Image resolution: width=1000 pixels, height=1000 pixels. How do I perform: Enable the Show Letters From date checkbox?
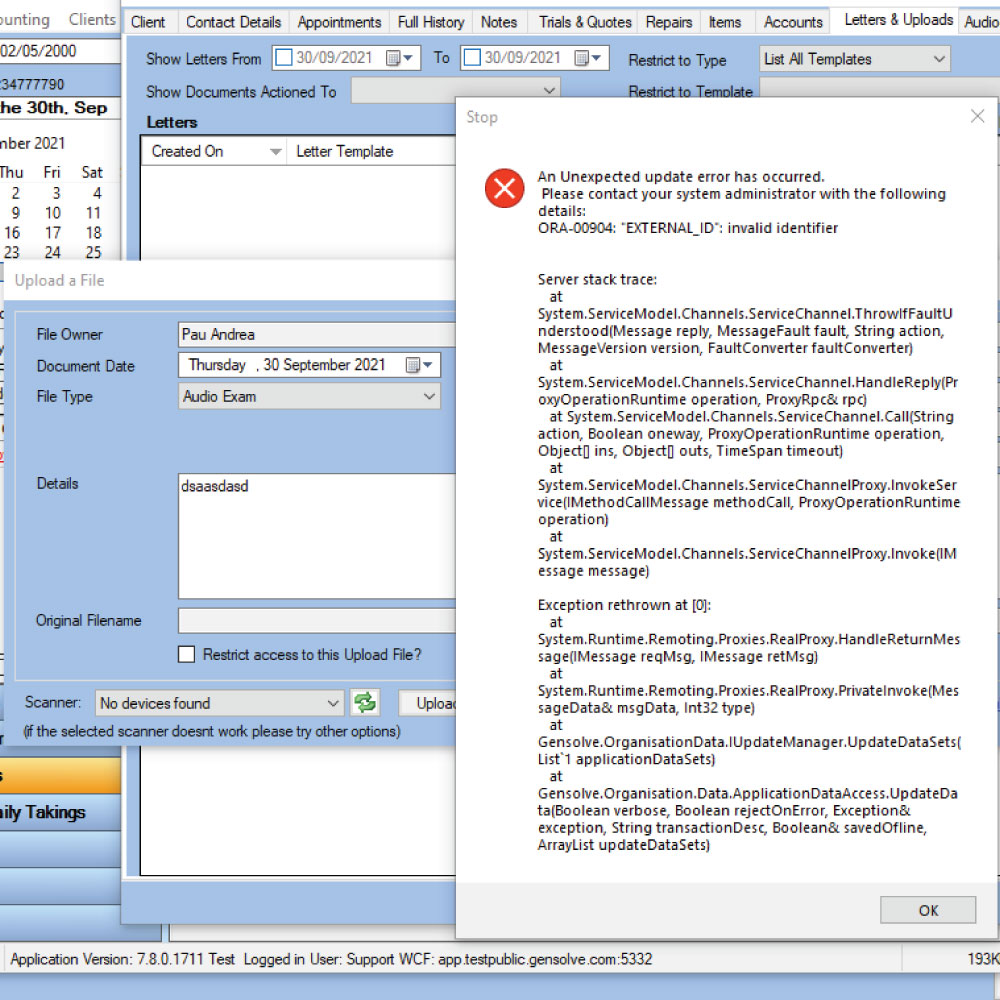pyautogui.click(x=284, y=58)
